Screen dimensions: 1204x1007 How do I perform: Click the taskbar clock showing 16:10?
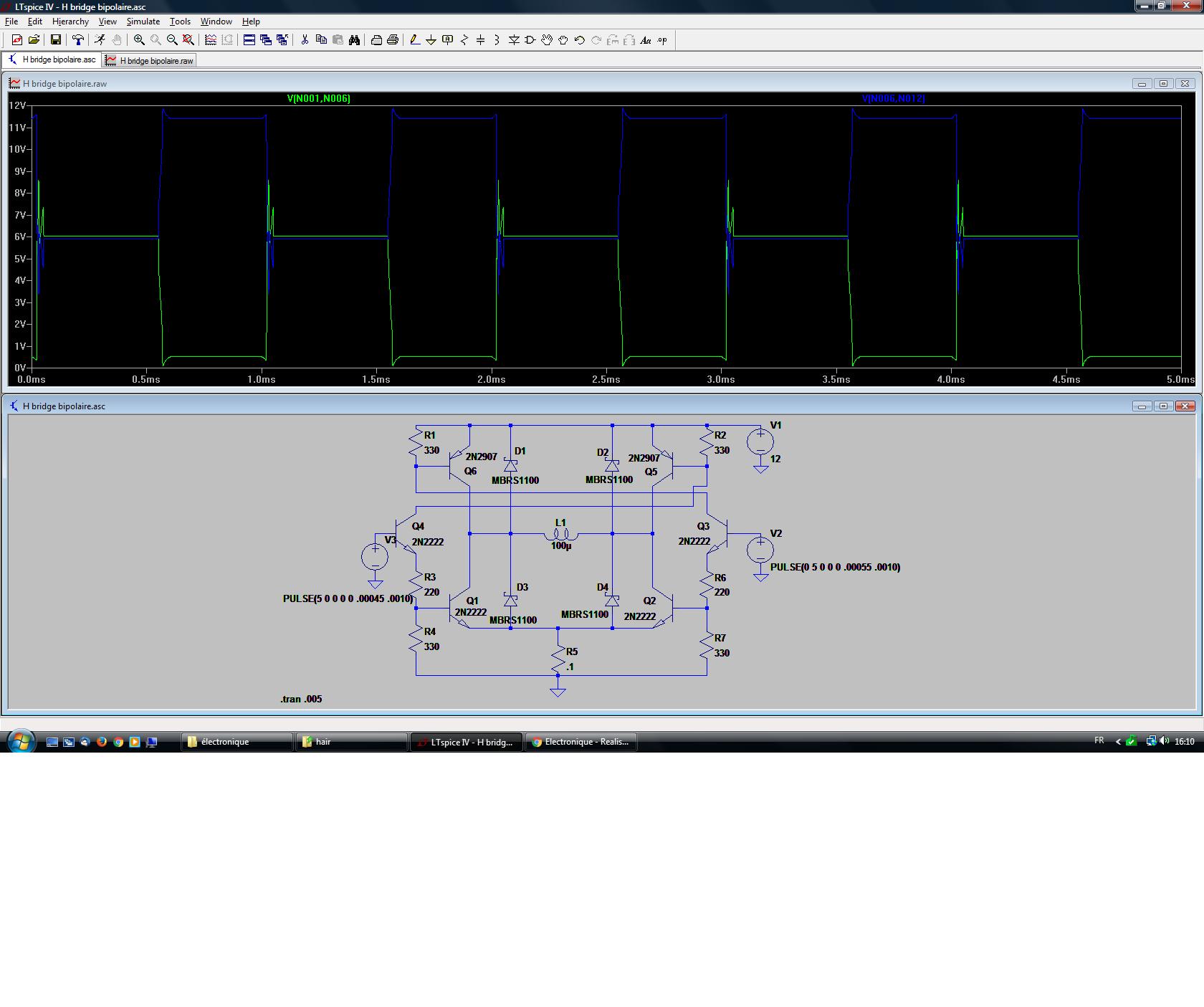(x=1185, y=741)
